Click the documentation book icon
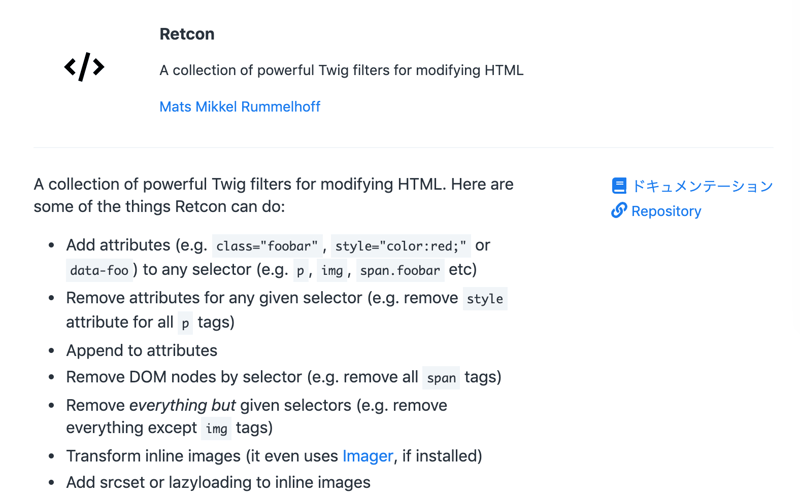800x498 pixels. [619, 186]
